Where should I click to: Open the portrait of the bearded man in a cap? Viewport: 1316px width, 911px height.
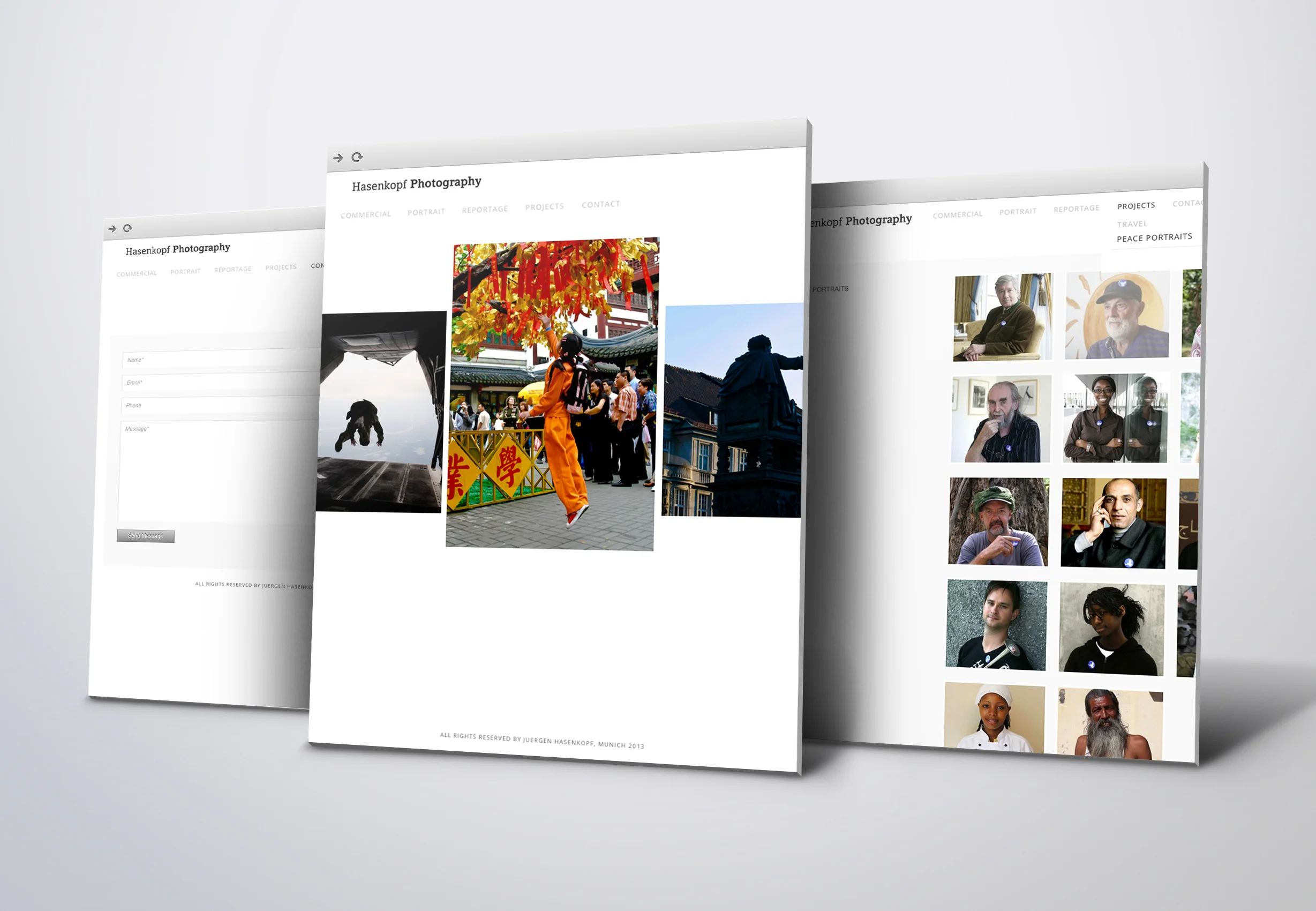[x=1117, y=315]
